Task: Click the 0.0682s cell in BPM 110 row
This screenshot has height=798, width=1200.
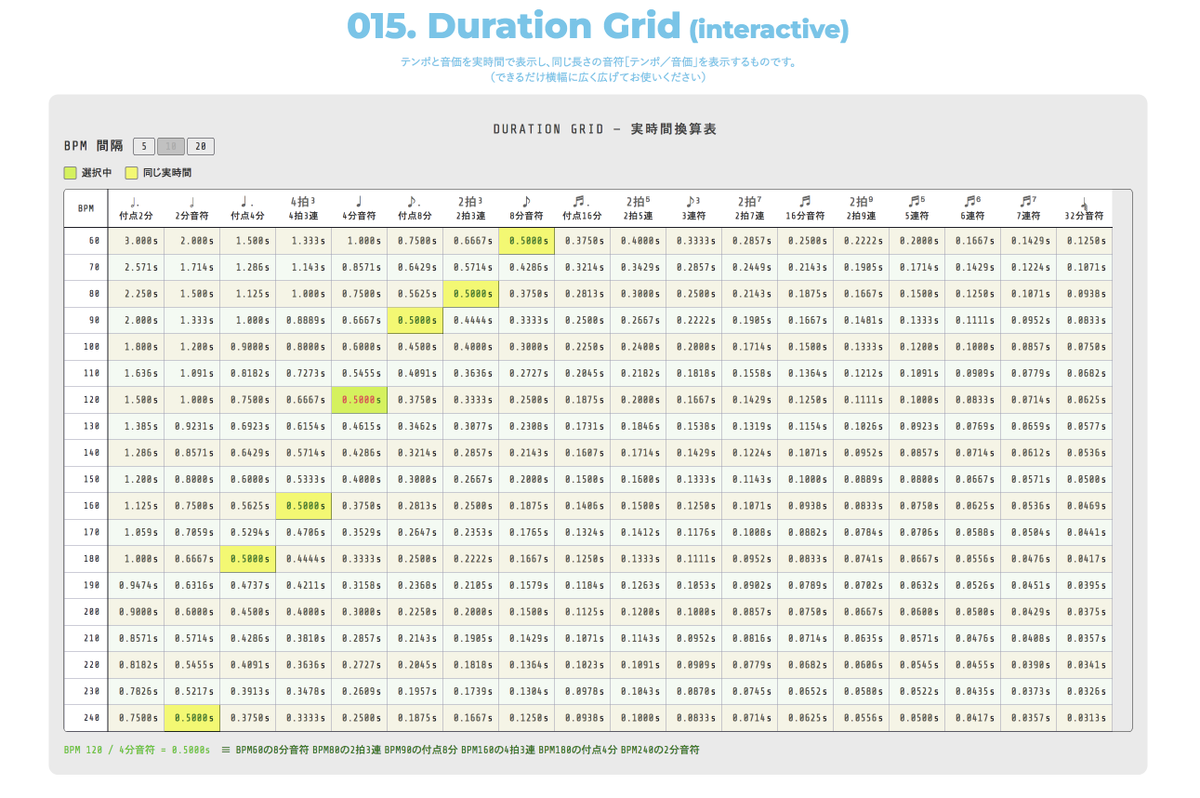Action: [x=1084, y=374]
